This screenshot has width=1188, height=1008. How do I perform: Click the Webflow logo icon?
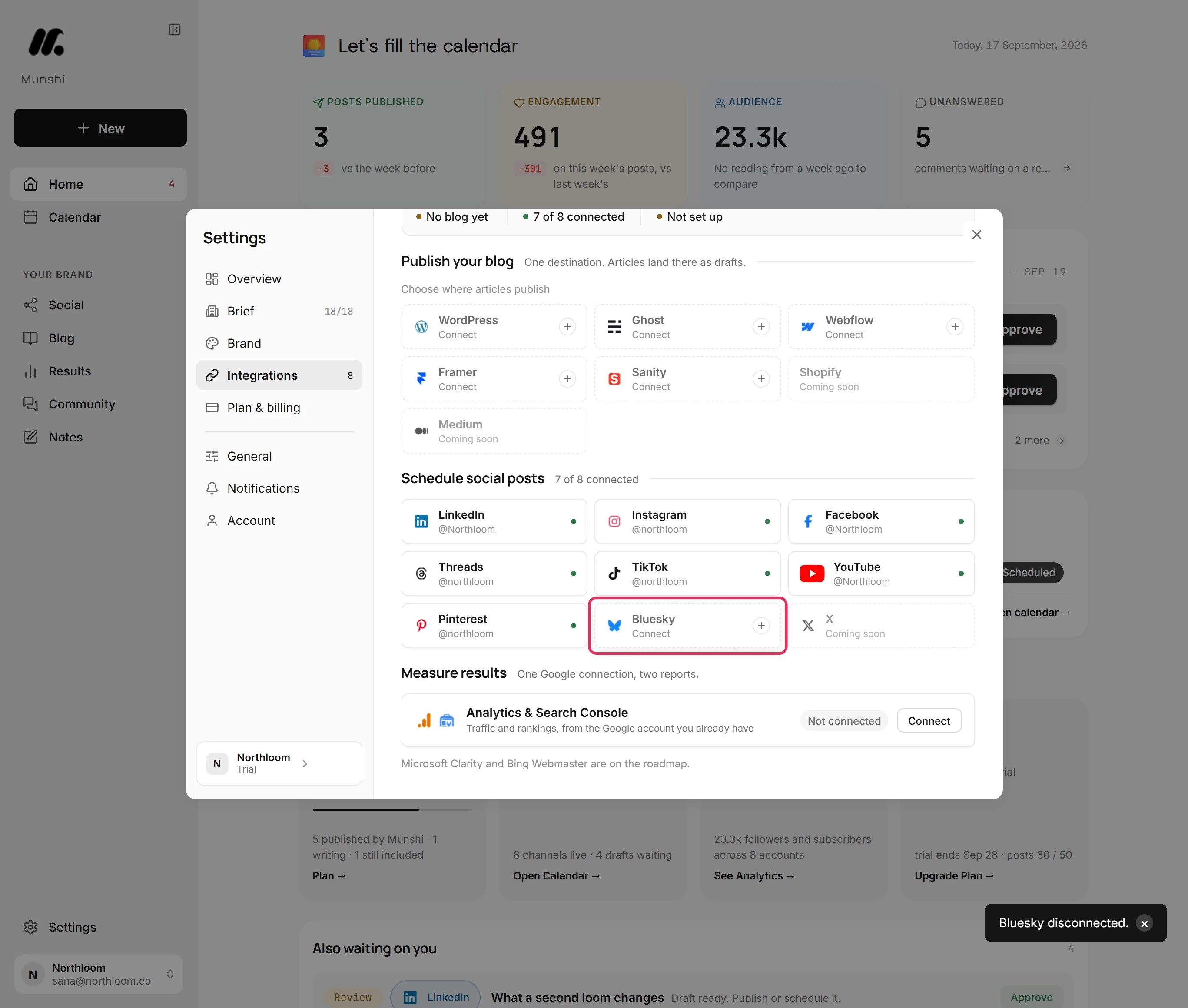(x=808, y=327)
